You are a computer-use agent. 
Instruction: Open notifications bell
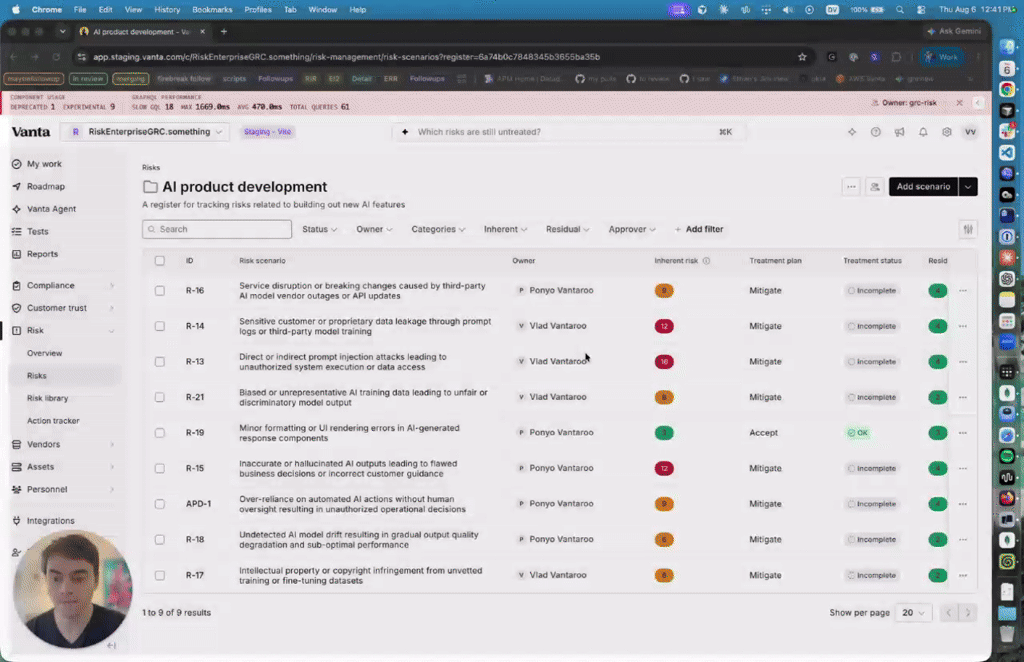(923, 132)
